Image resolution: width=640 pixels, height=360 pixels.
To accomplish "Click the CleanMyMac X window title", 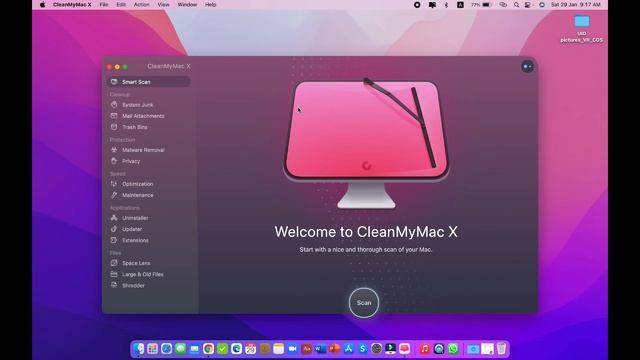I will click(x=169, y=66).
